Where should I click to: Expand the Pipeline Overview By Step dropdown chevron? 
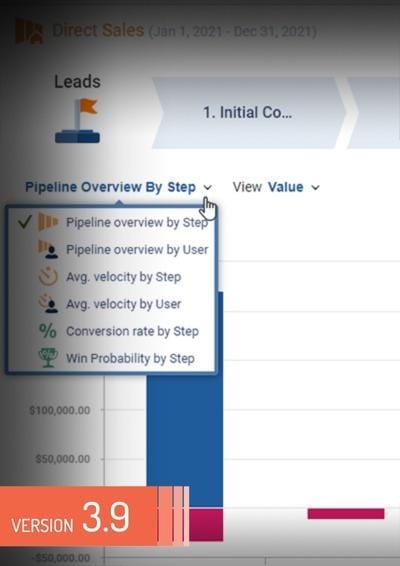click(208, 187)
